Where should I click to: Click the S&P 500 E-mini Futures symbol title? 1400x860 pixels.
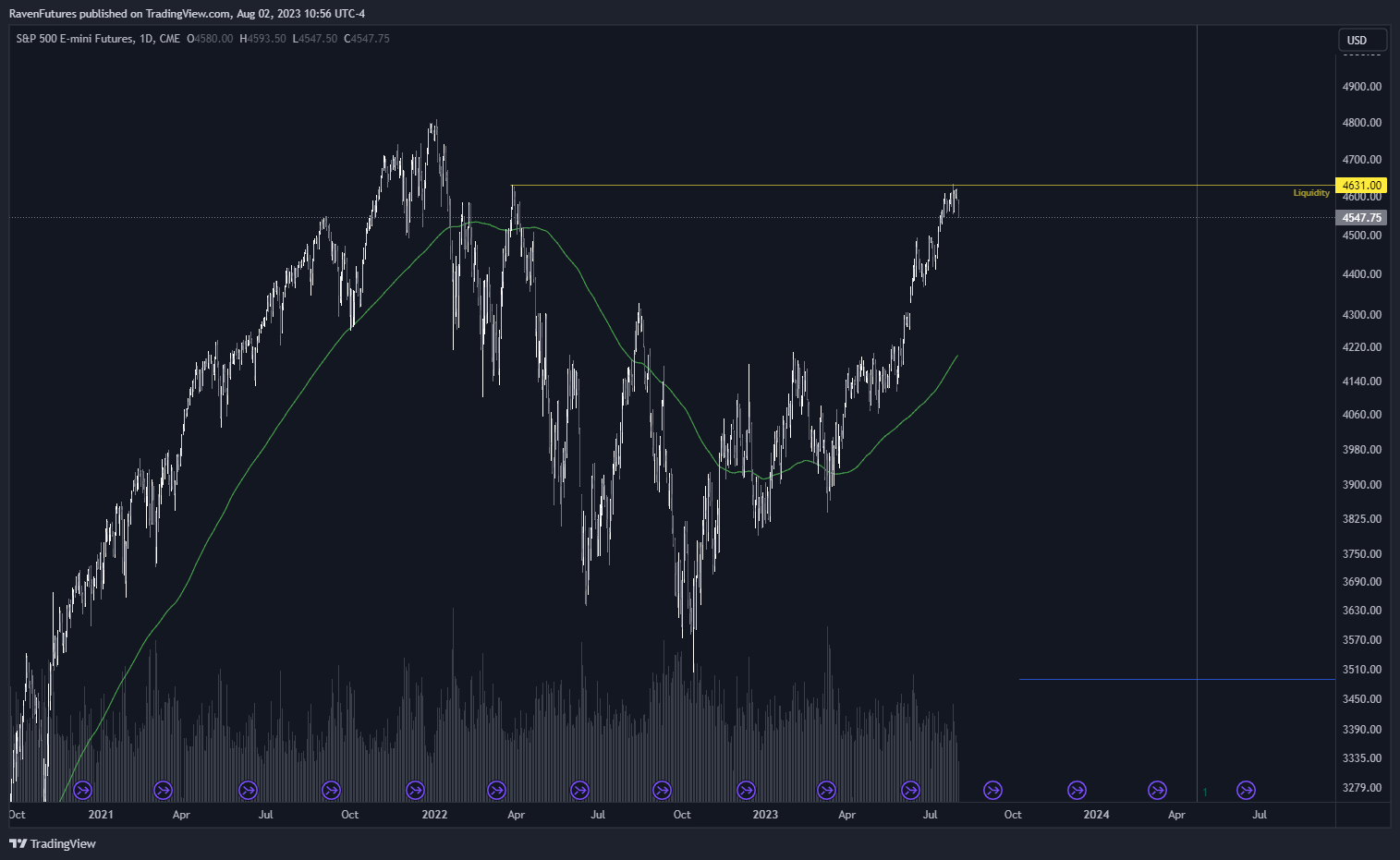click(x=75, y=39)
